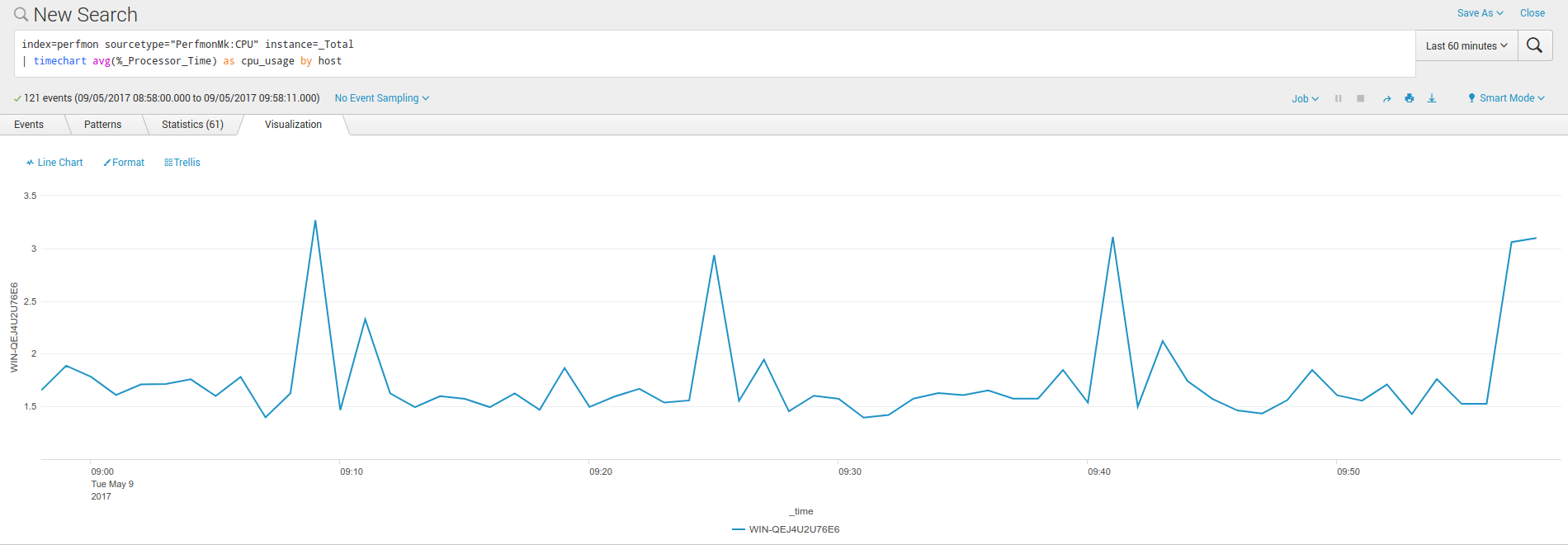Open the Job dropdown menu
Screen dimensions: 1568x545
(1305, 98)
